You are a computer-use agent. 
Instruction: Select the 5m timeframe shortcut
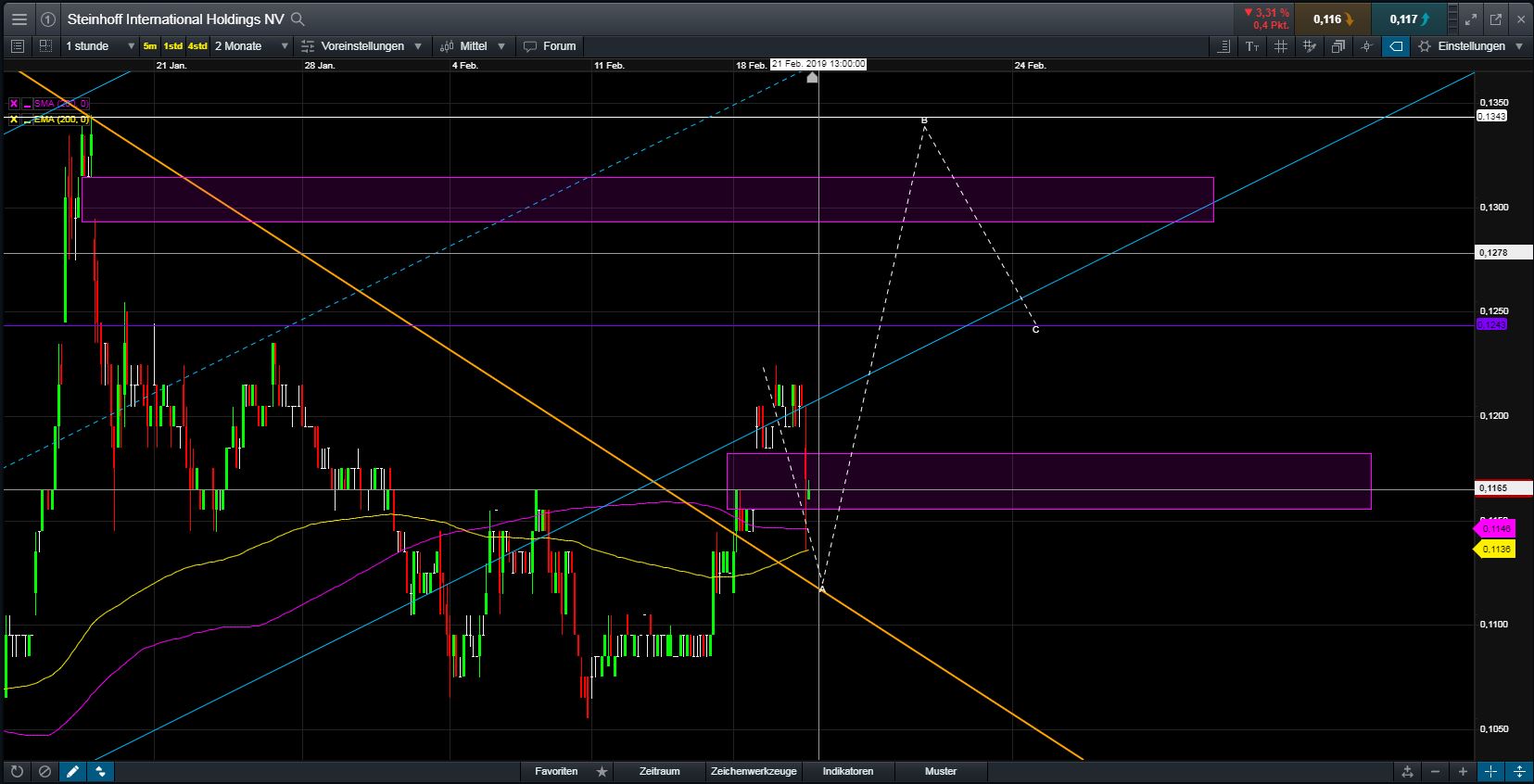(150, 46)
